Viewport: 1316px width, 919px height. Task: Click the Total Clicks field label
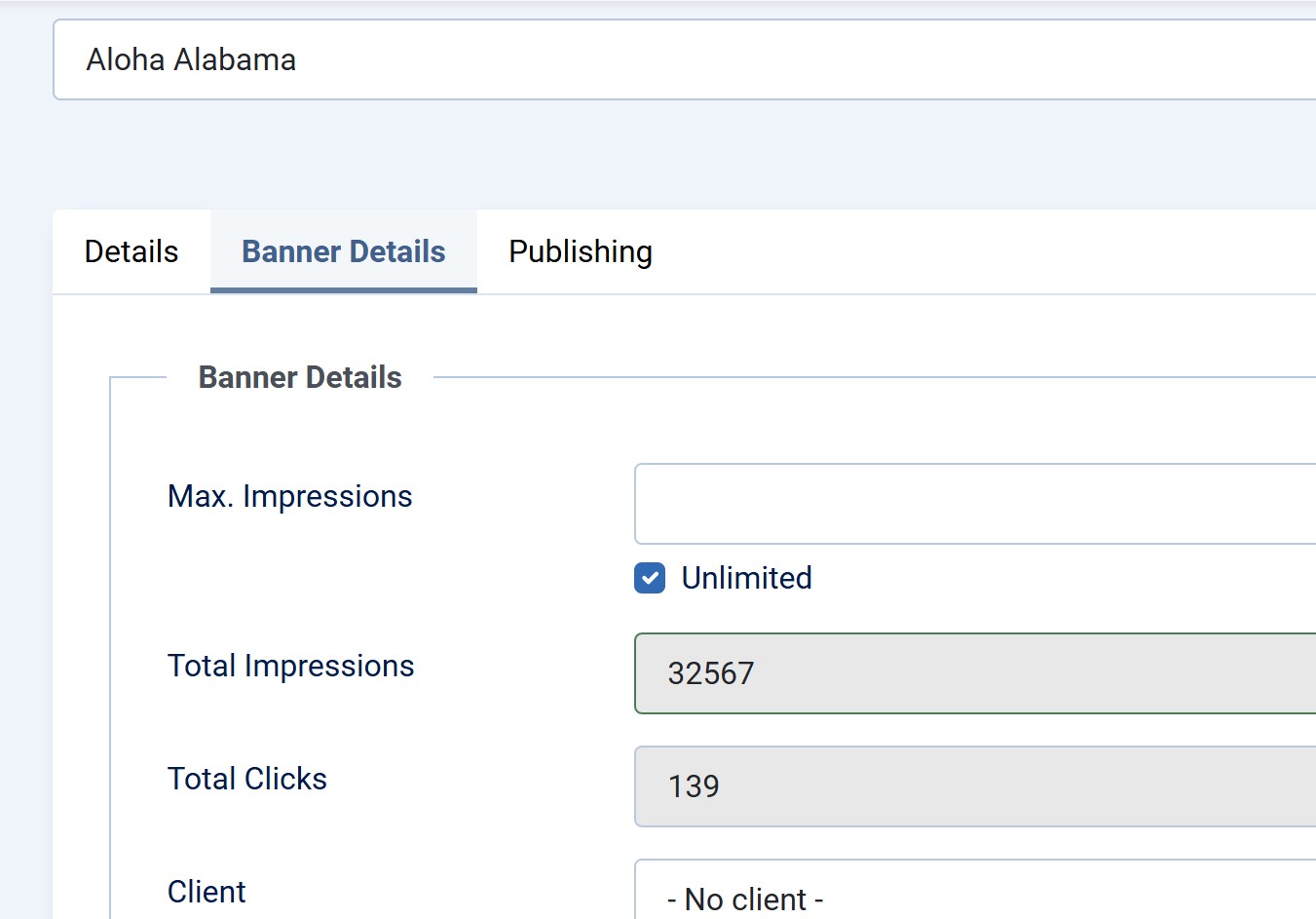click(247, 779)
